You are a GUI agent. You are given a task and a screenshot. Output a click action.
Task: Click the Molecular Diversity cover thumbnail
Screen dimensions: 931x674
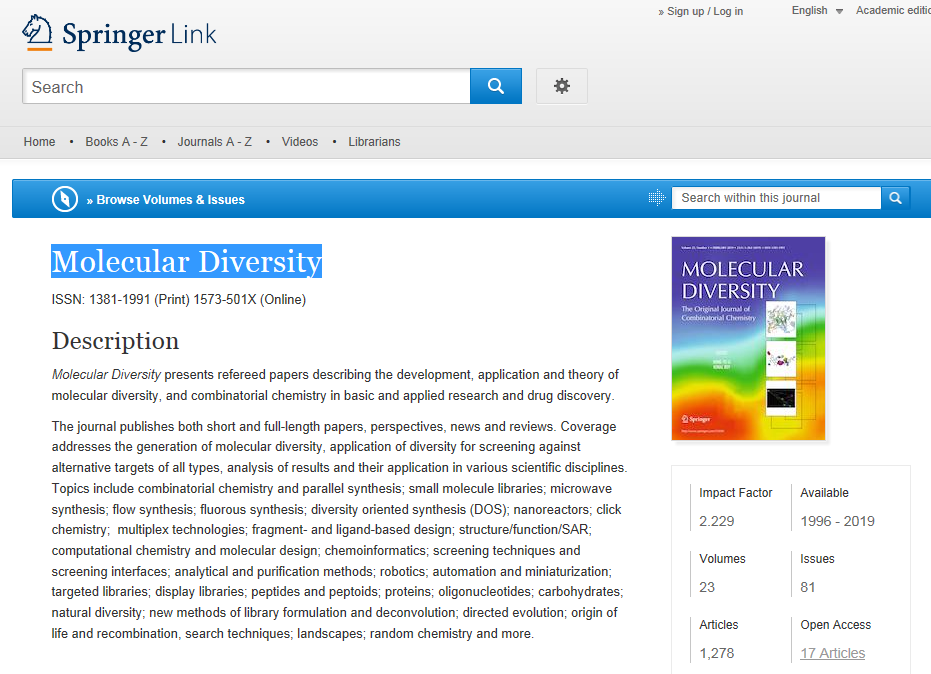pos(748,338)
